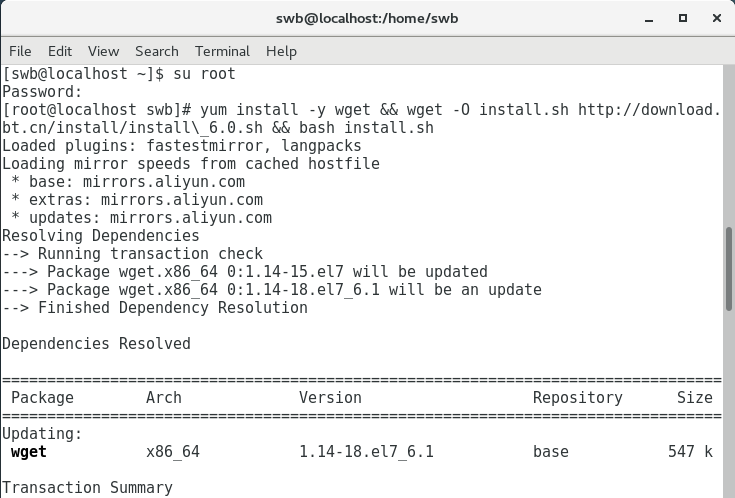Click the 'Transaction Summary' line
The image size is (735, 498).
point(87,488)
